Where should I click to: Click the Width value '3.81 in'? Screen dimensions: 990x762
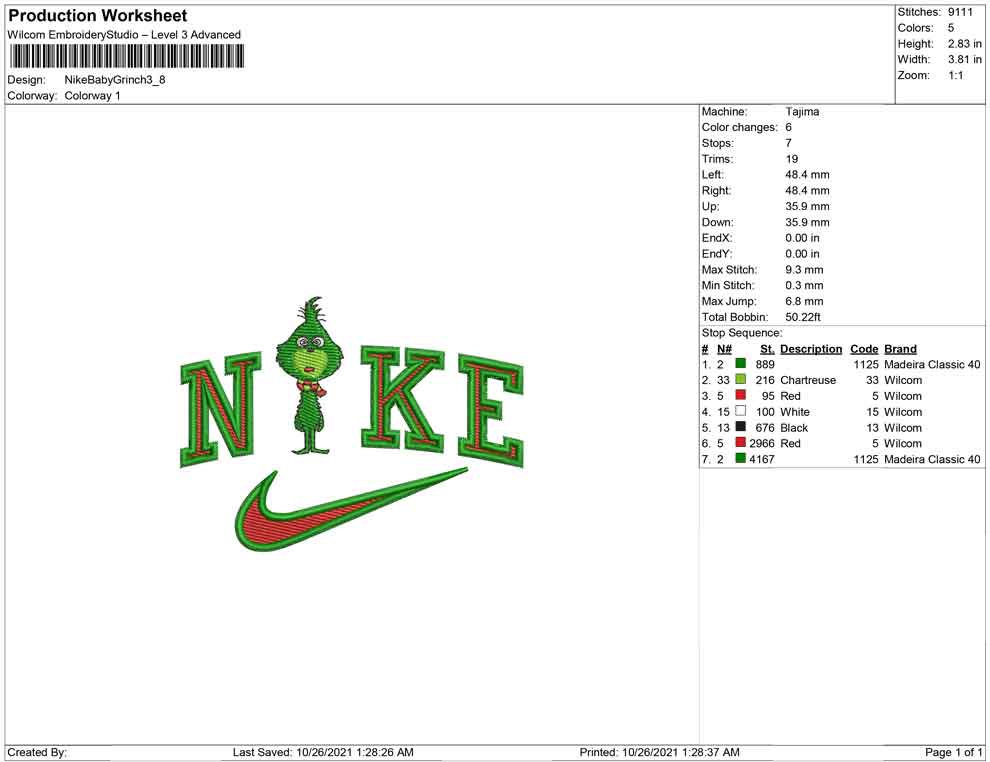[x=965, y=59]
